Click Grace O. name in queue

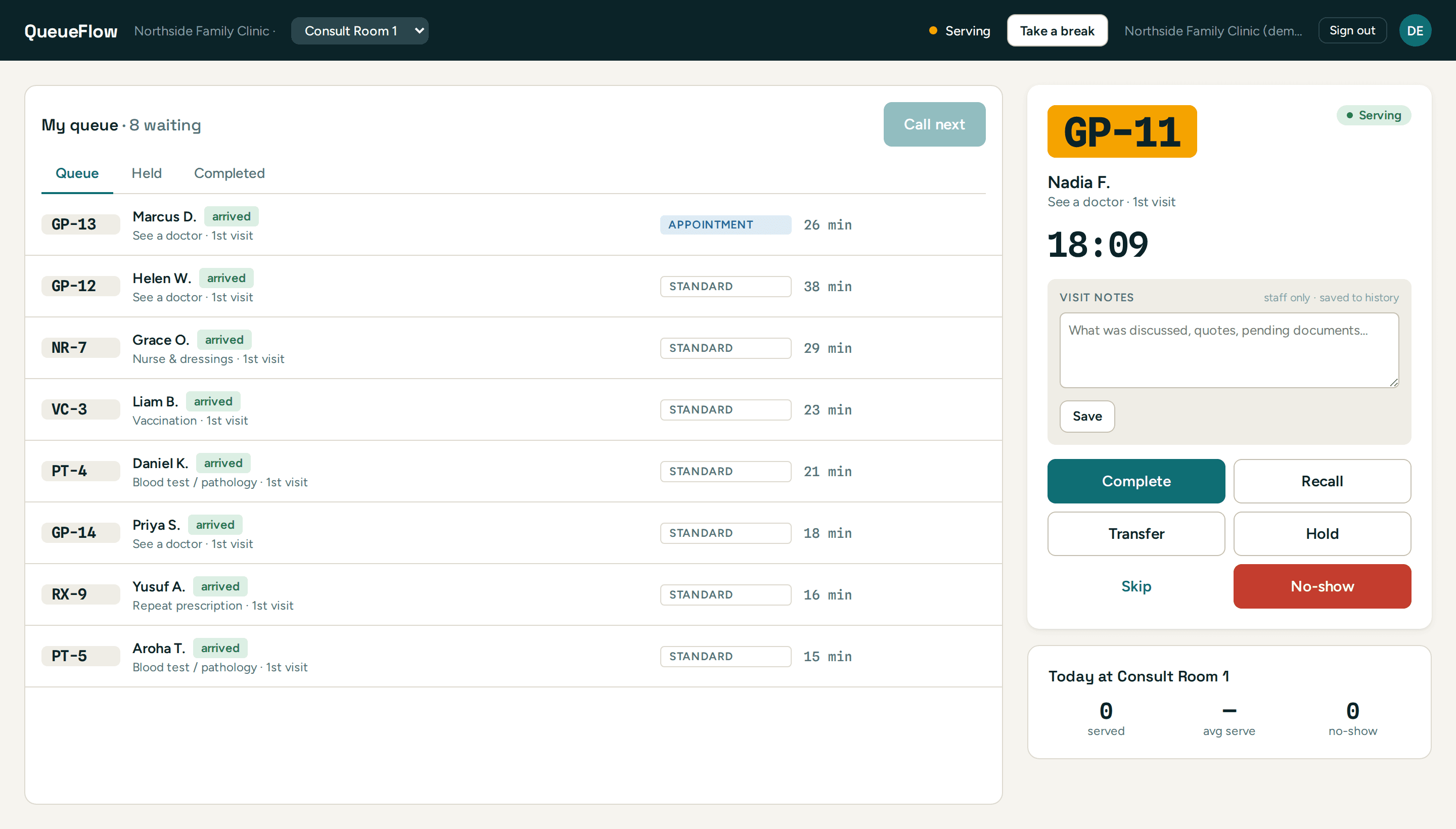(161, 340)
